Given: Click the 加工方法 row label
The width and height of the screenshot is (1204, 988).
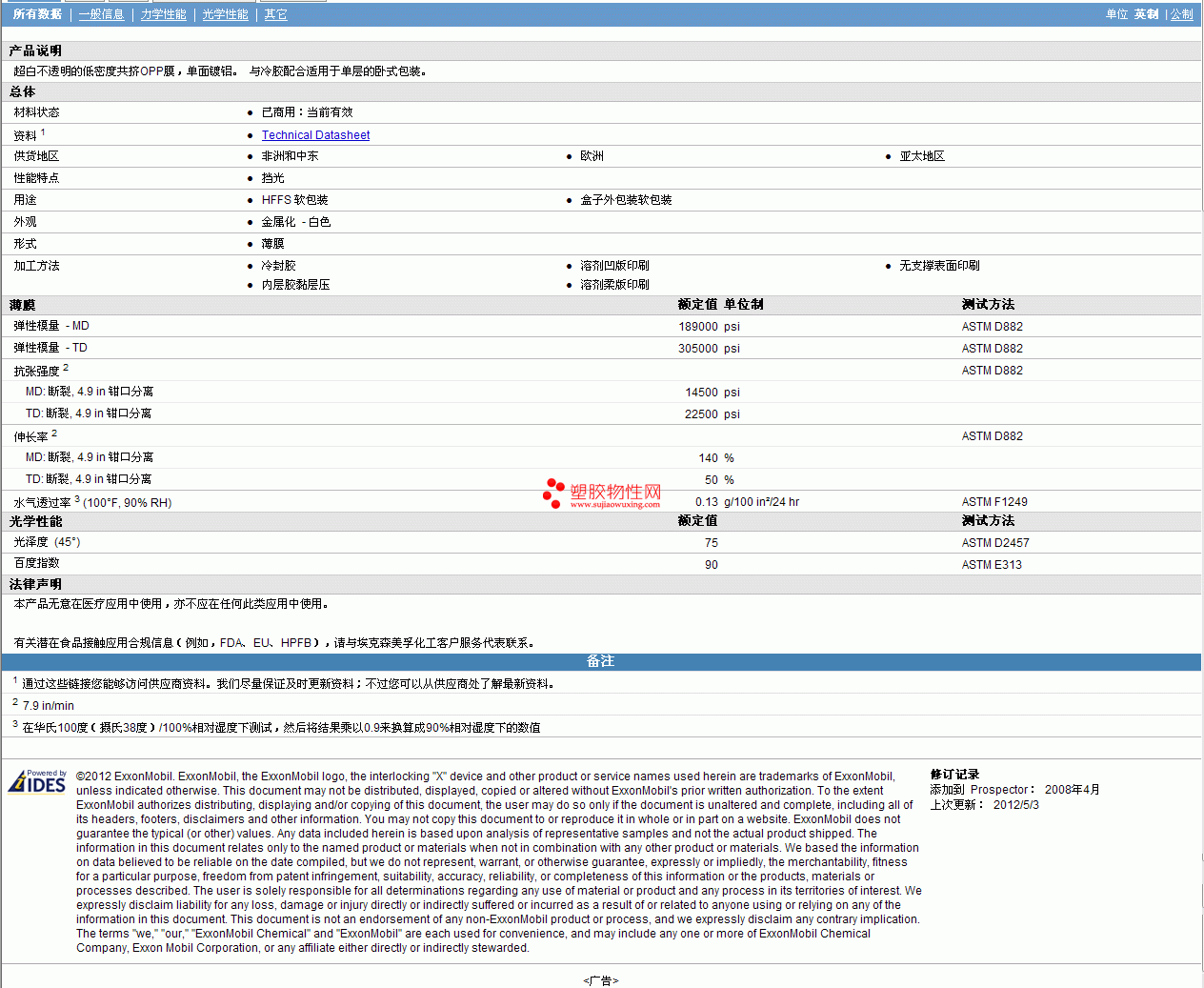Looking at the screenshot, I should [36, 266].
